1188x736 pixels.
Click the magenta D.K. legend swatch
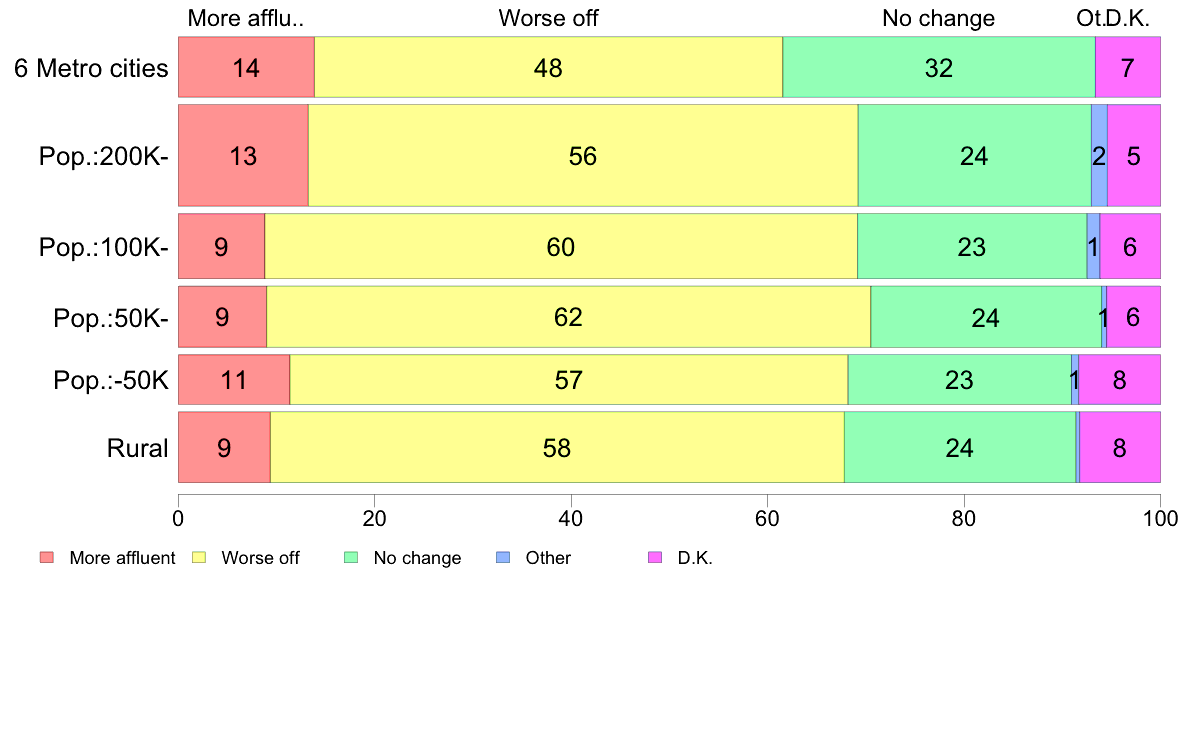(654, 558)
